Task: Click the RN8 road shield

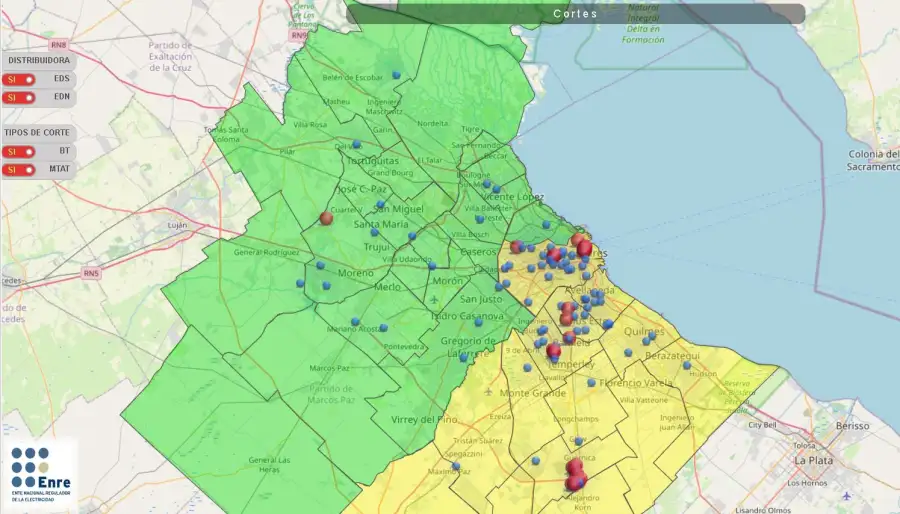Action: point(59,45)
